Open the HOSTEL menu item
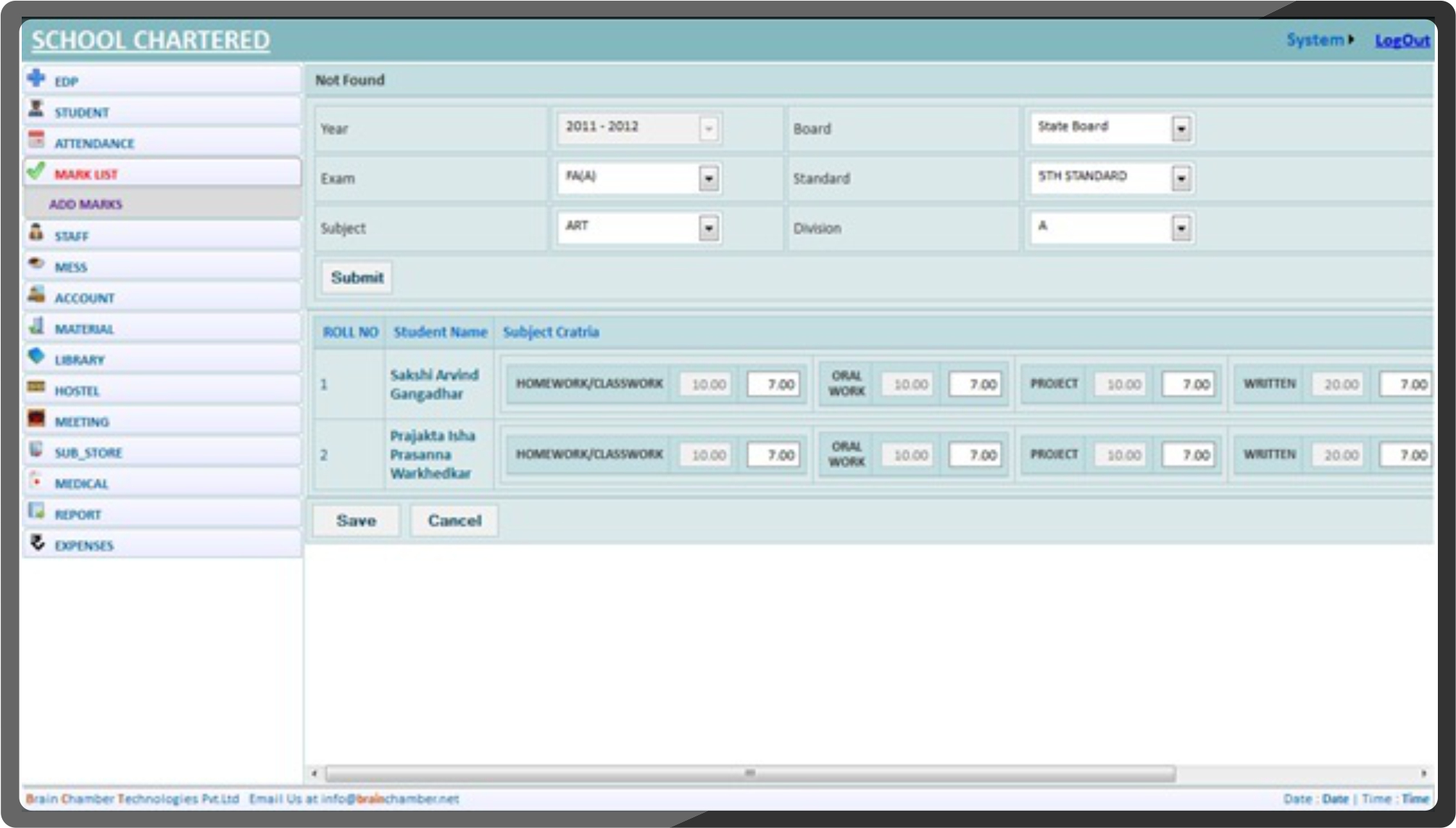This screenshot has height=828, width=1456. pos(162,390)
